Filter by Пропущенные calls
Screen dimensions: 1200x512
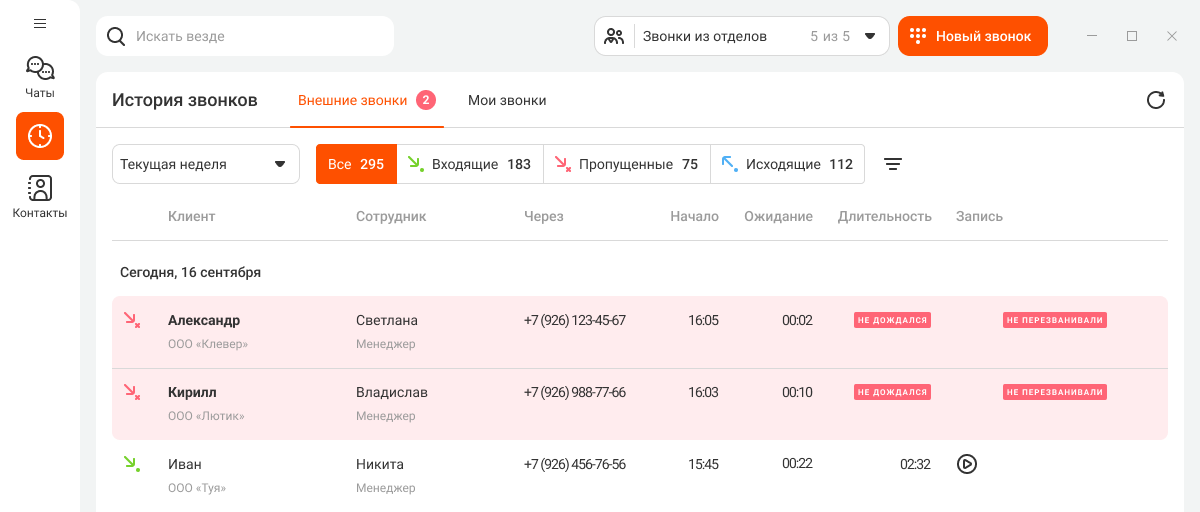626,164
